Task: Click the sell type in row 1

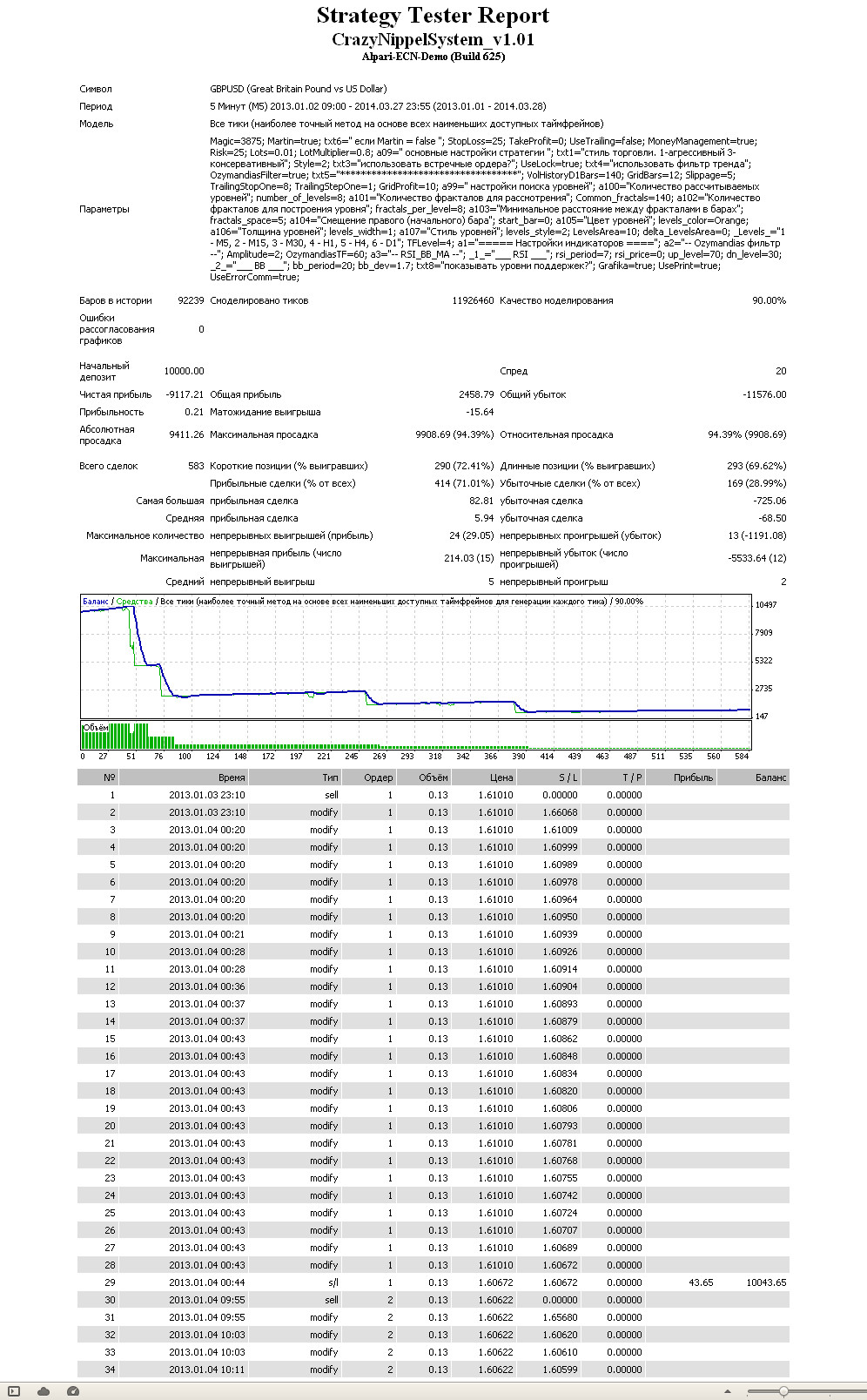Action: [x=331, y=795]
